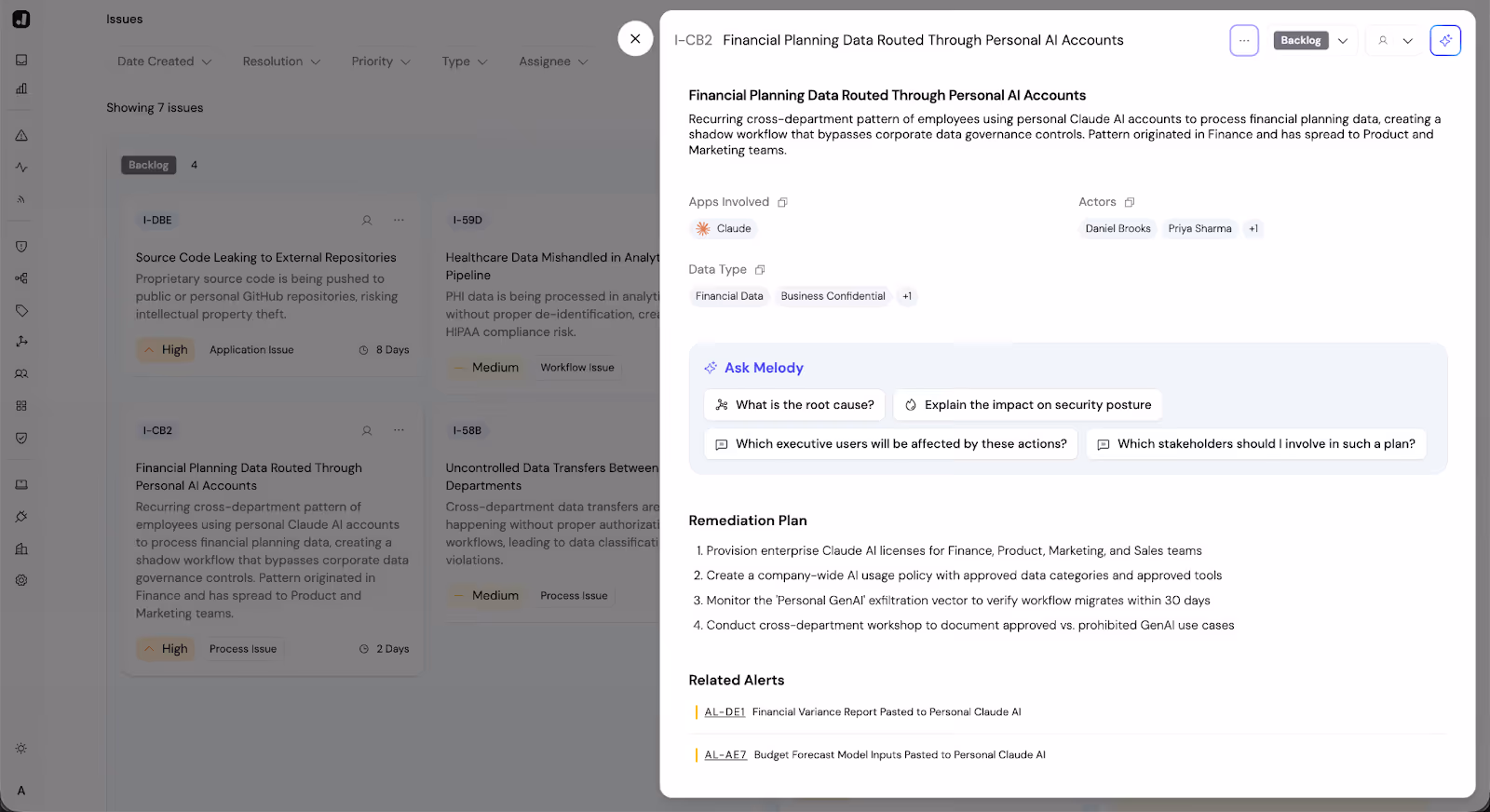Open the alerts warning triangle sidebar icon
Screen dimensions: 1490x812
click(x=21, y=136)
